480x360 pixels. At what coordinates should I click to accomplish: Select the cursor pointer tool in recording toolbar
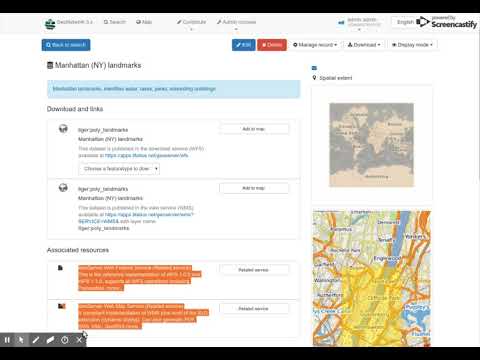point(21,340)
